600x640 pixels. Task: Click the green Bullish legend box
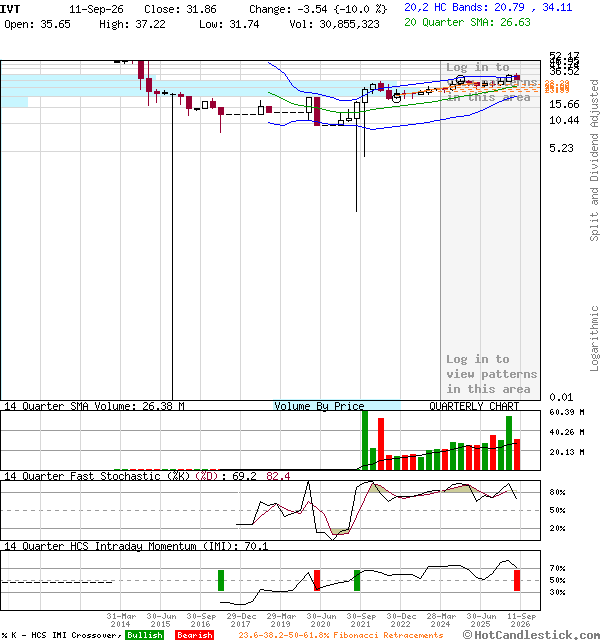144,635
